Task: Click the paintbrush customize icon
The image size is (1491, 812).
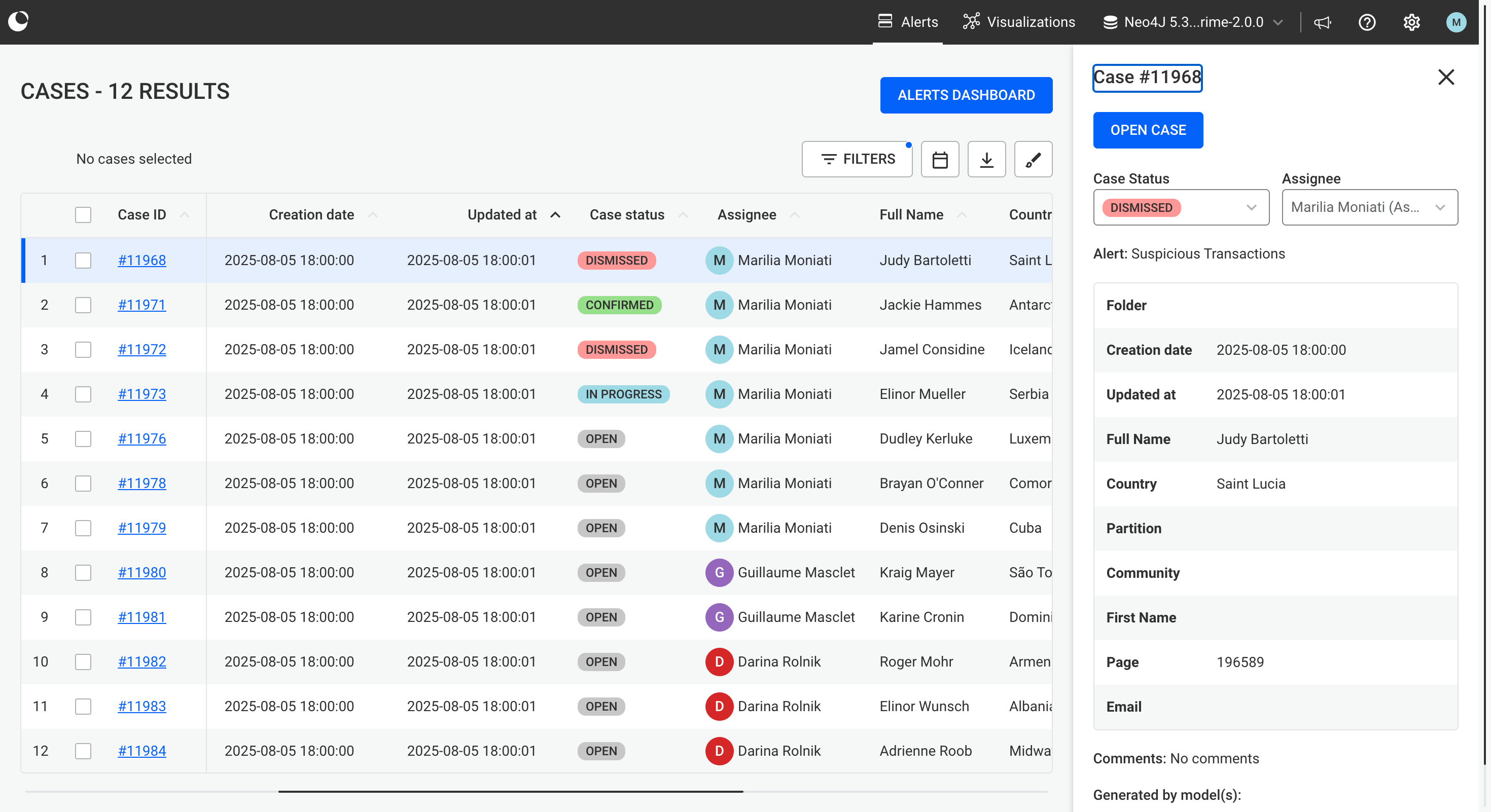Action: (x=1033, y=159)
